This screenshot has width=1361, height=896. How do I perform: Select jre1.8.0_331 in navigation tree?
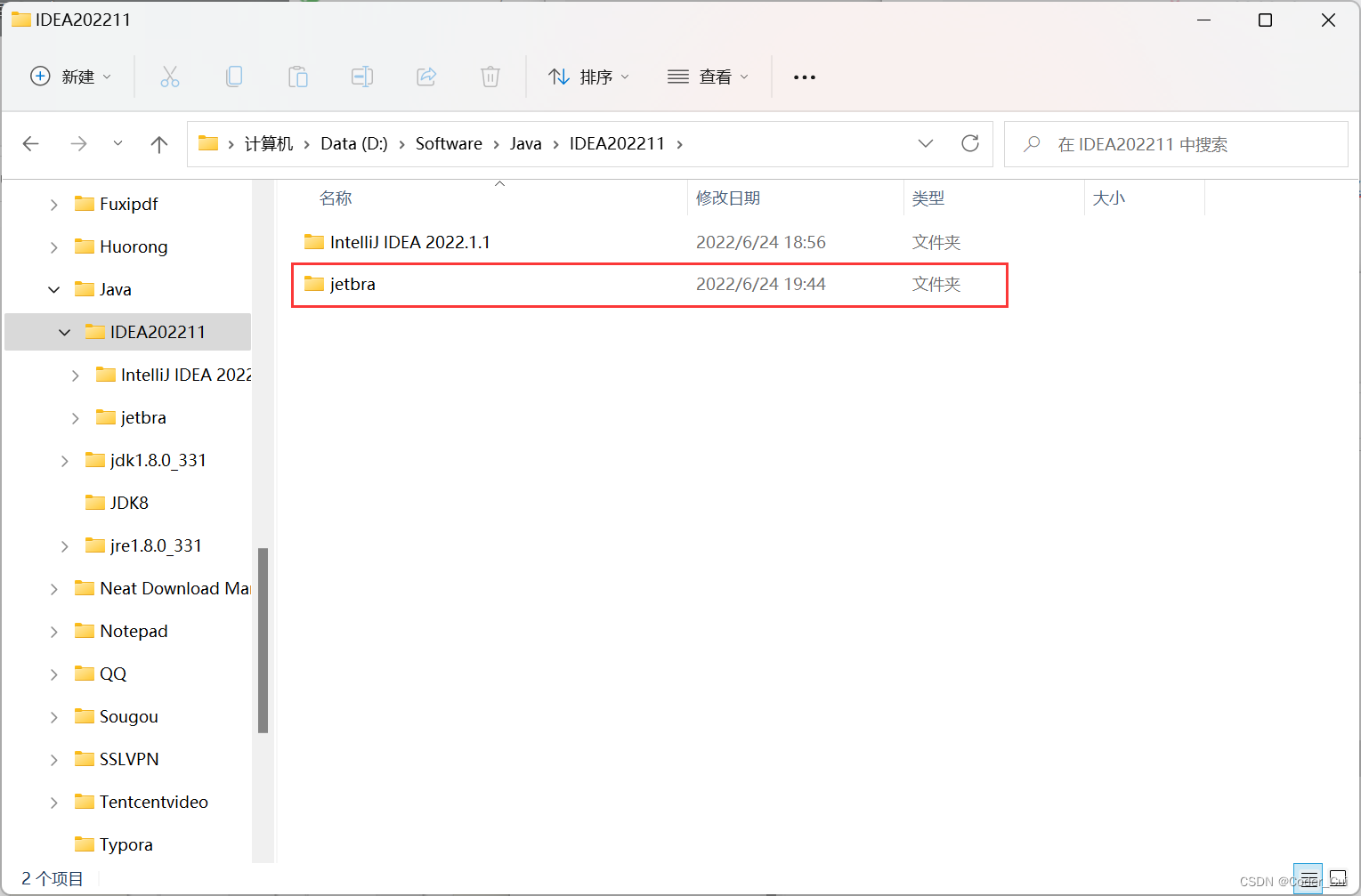(156, 545)
